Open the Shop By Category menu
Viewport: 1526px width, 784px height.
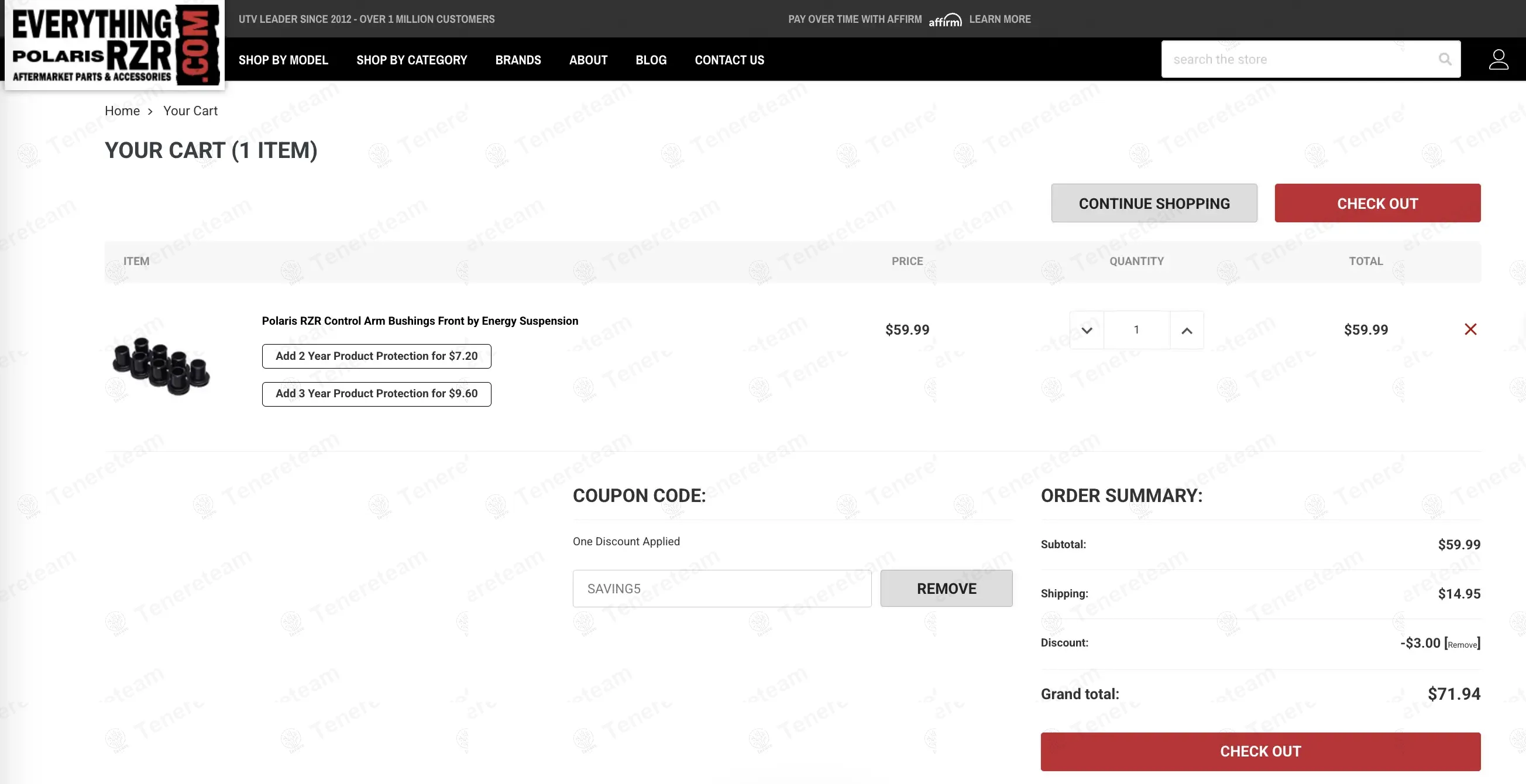tap(412, 60)
